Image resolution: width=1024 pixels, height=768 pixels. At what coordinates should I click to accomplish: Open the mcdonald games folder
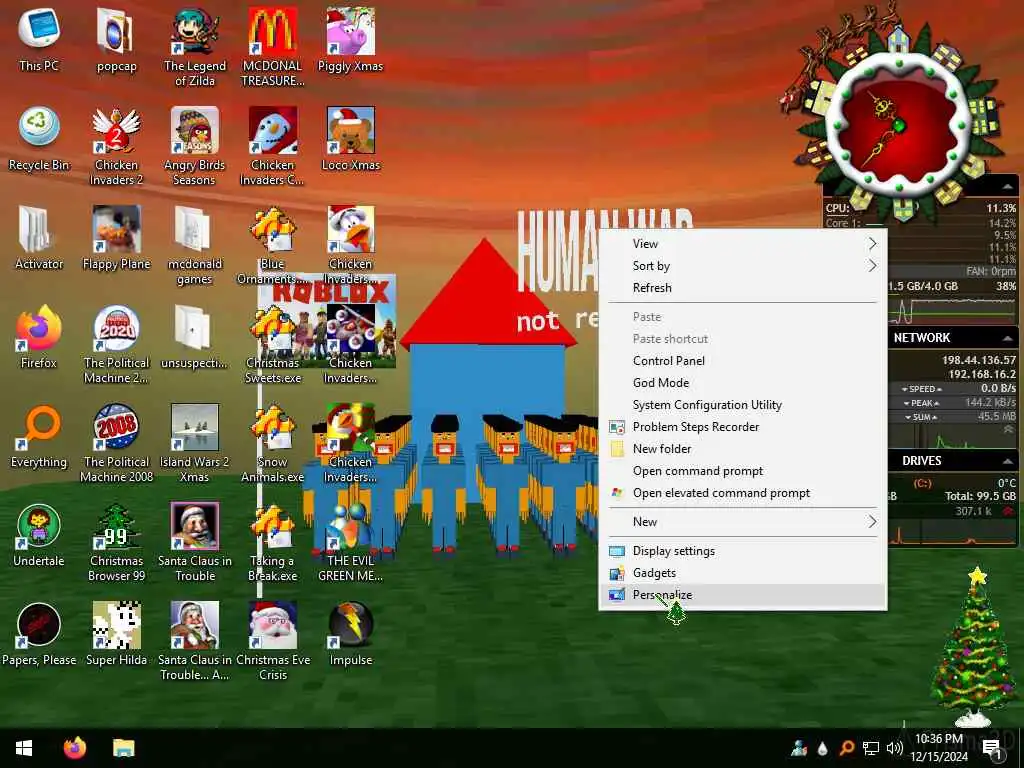[x=195, y=244]
